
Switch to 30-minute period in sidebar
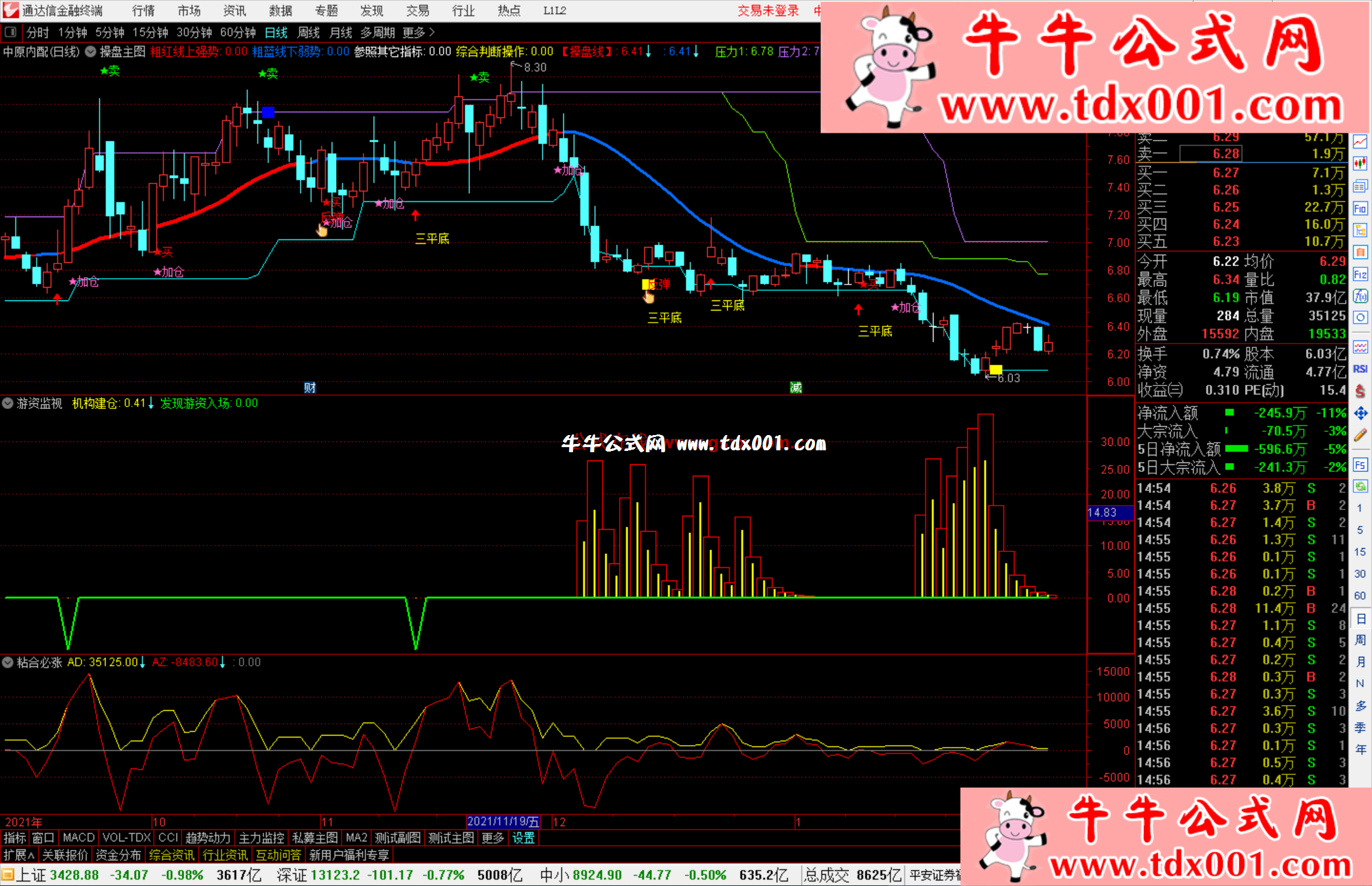1359,574
